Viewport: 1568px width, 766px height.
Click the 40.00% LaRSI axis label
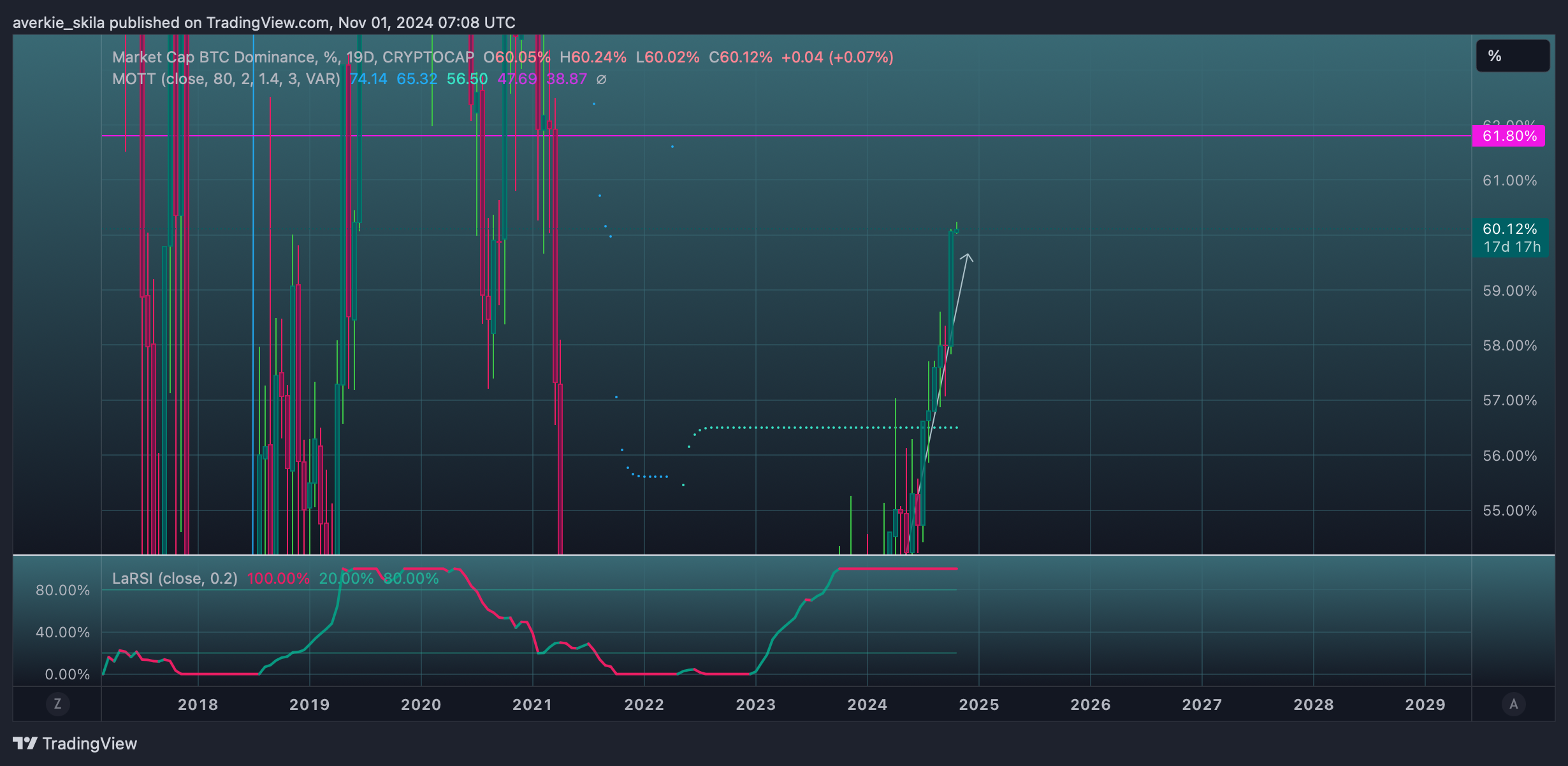(62, 632)
